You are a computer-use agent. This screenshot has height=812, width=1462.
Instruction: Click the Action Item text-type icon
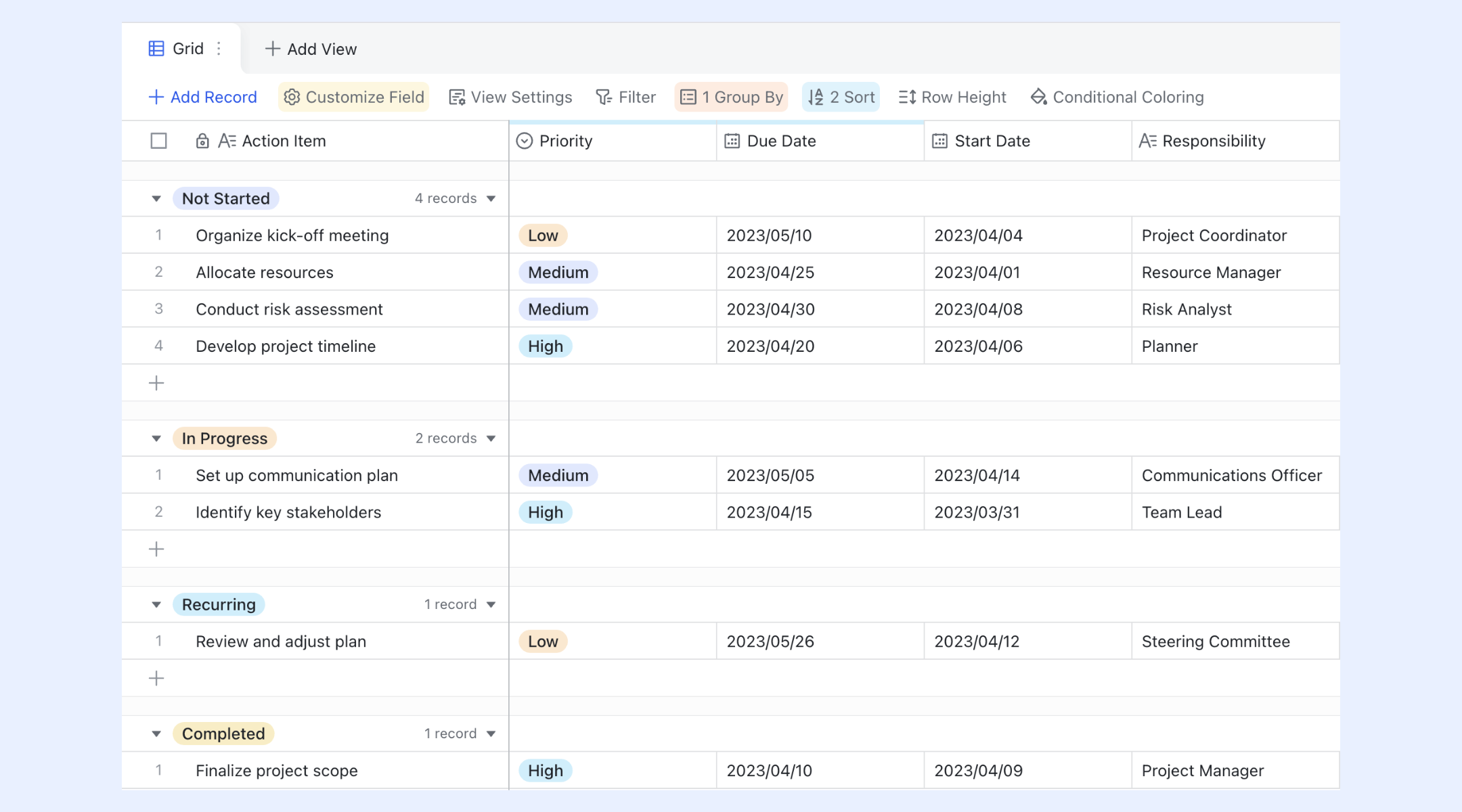227,141
